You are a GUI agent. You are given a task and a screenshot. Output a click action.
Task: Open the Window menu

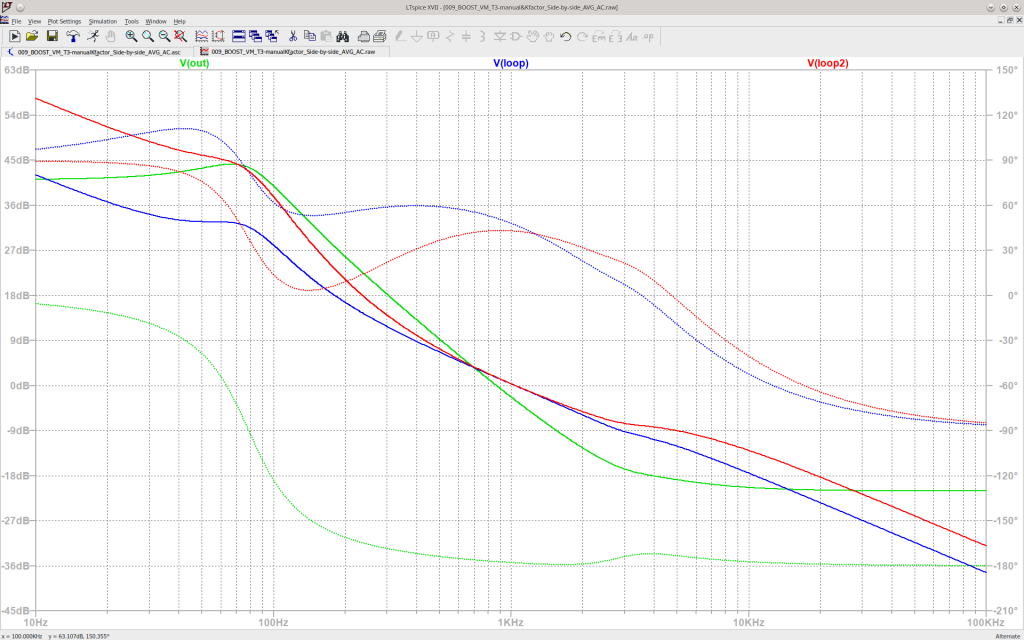(156, 22)
